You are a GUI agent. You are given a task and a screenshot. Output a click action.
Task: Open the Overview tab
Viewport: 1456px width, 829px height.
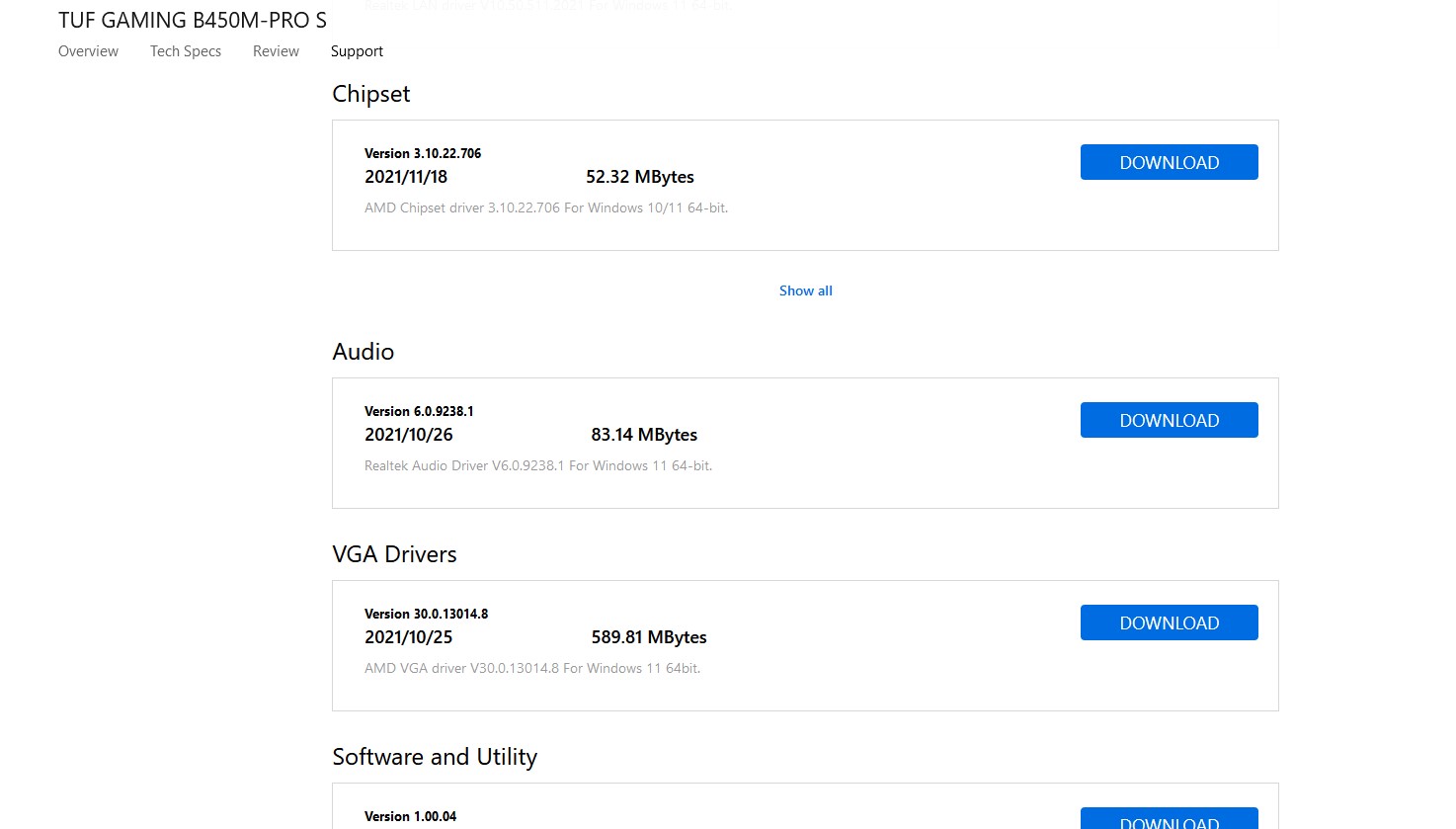tap(88, 51)
